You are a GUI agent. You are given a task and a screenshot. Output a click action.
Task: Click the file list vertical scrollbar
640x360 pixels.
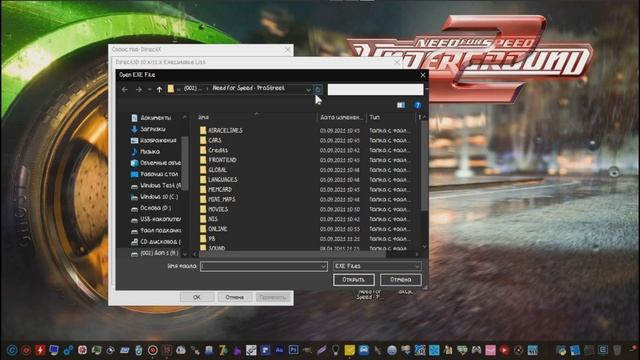[x=424, y=167]
